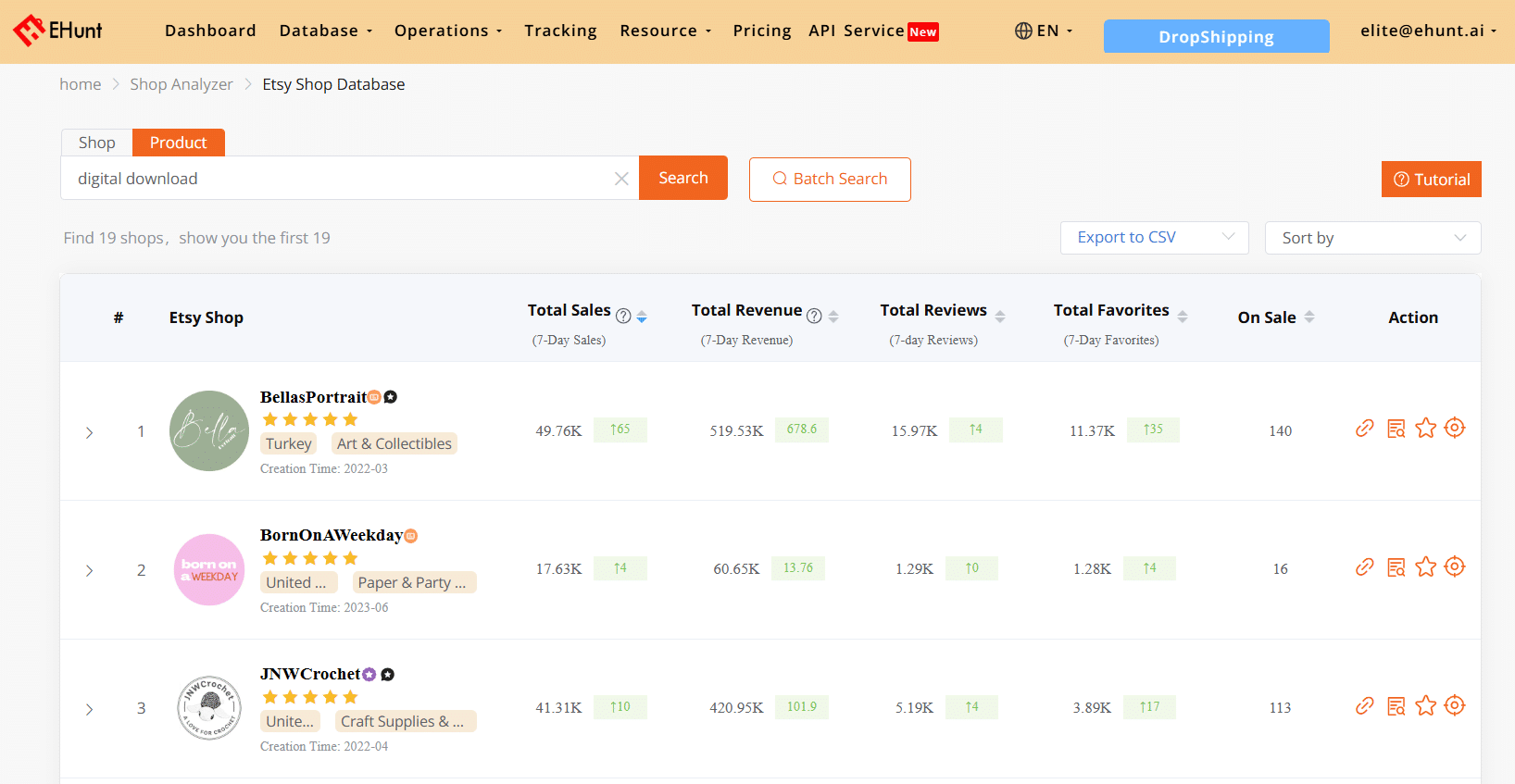Sort by On Sale arrows
Viewport: 1515px width, 784px height.
[1309, 317]
